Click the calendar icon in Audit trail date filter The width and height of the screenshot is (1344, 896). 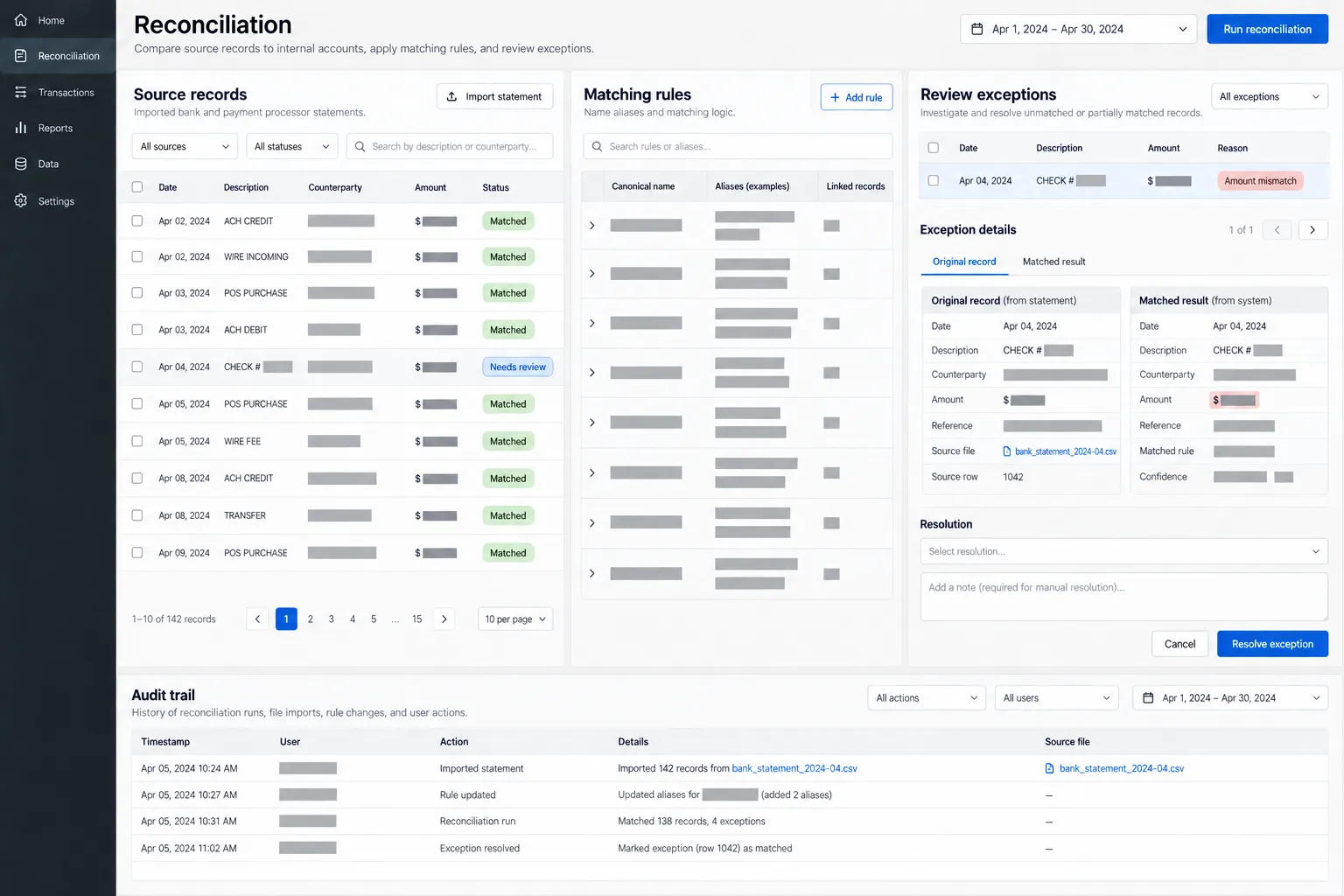pos(1148,697)
